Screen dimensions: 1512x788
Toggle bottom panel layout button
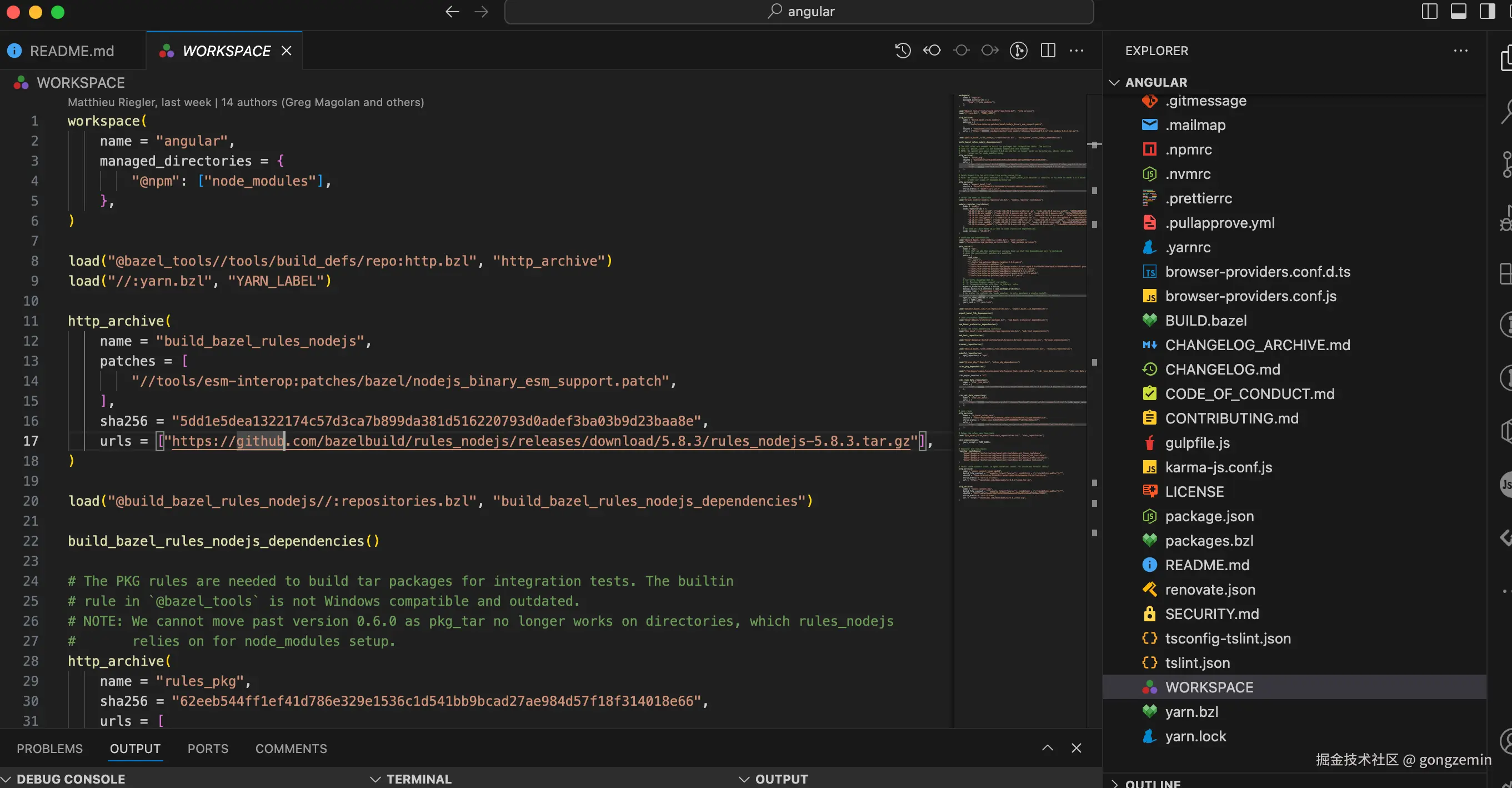point(1458,12)
